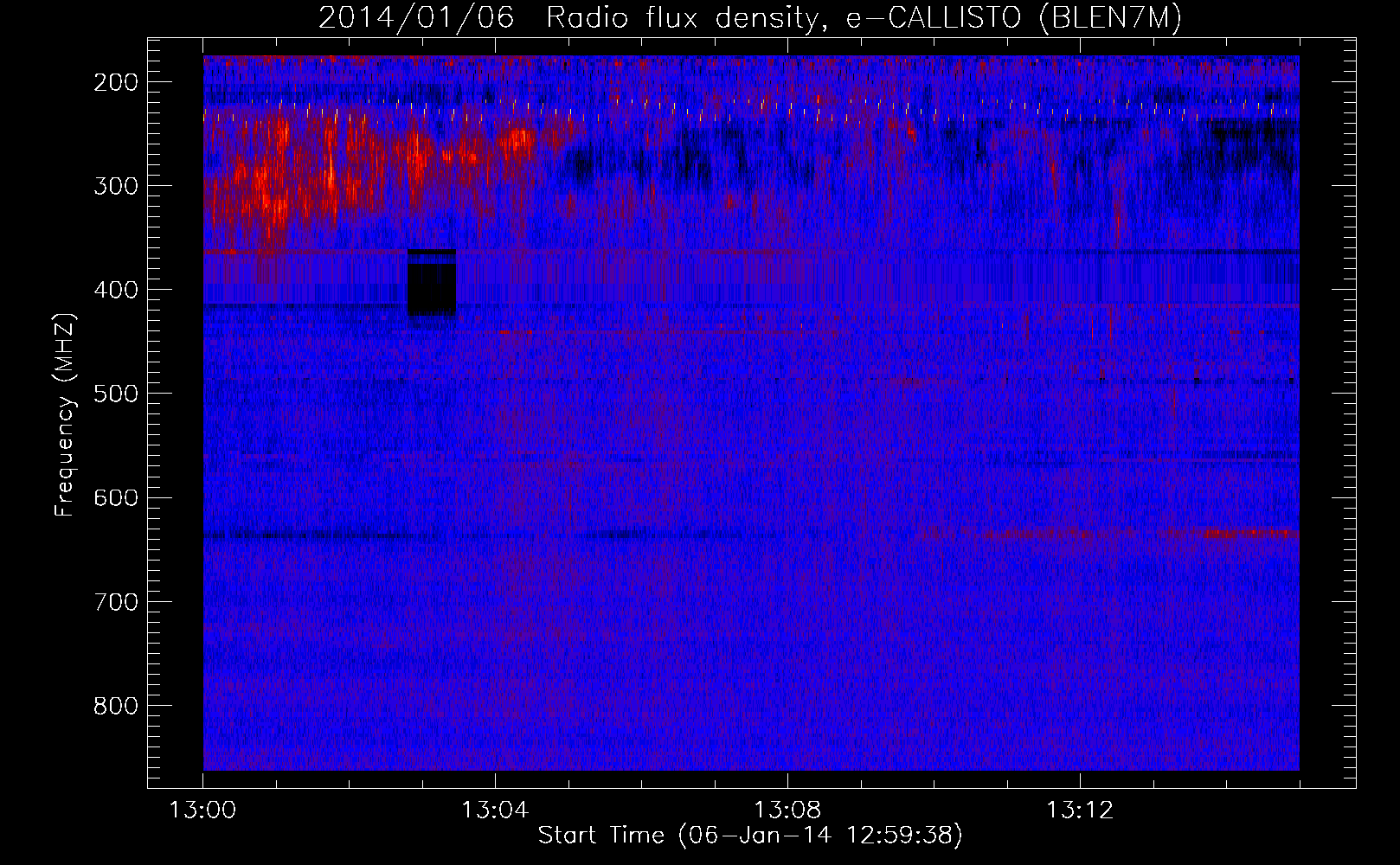Click the 700 frequency tick label

(x=116, y=601)
